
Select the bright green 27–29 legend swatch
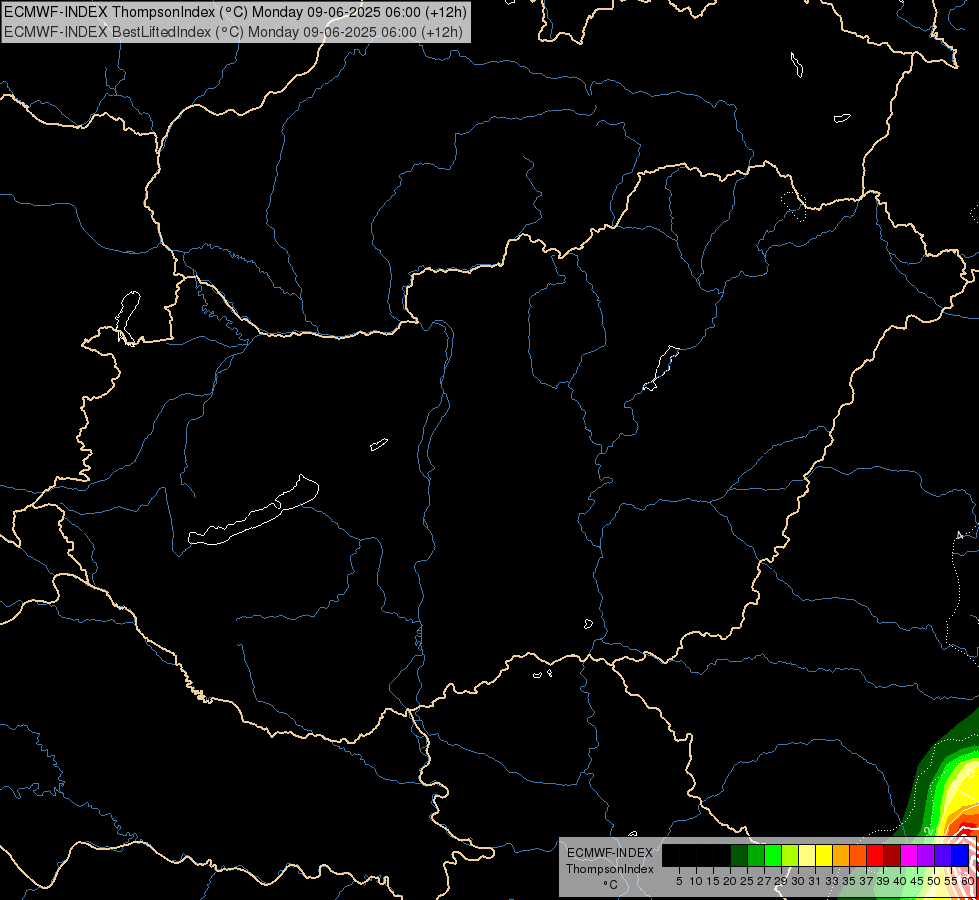[773, 856]
